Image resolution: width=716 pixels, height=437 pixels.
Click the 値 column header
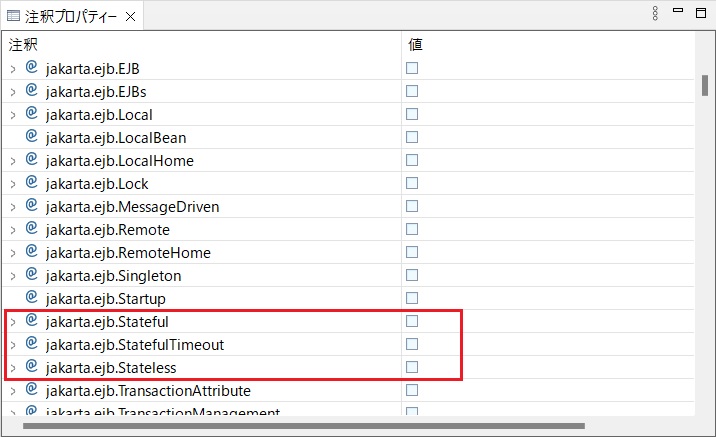pyautogui.click(x=416, y=45)
